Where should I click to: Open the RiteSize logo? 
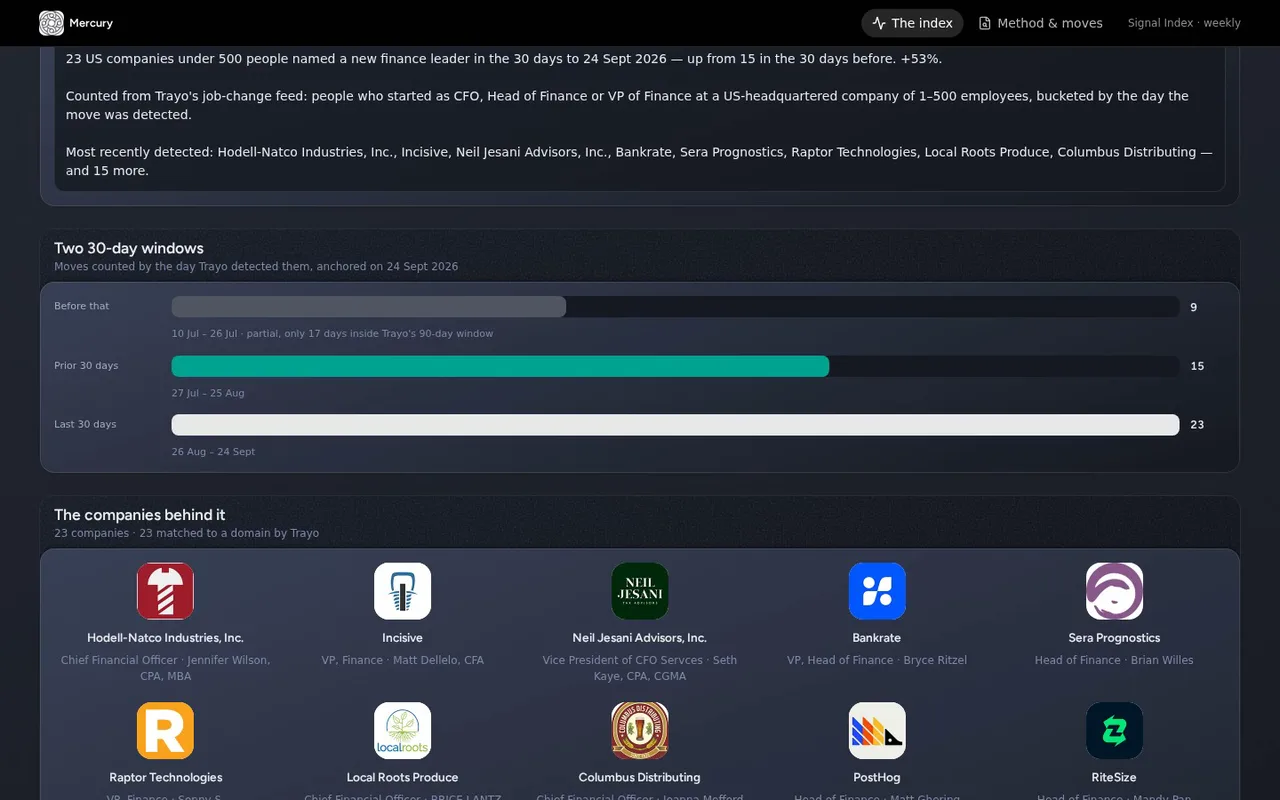coord(1114,731)
